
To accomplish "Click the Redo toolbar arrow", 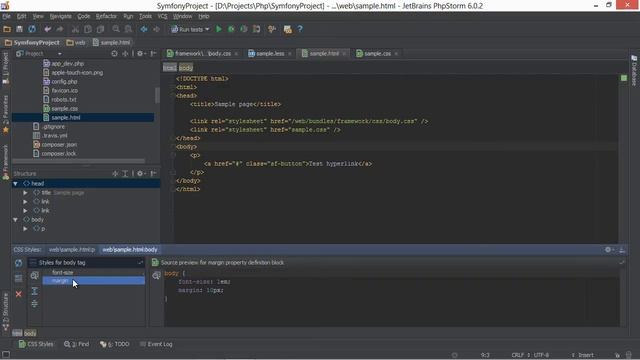I will (x=60, y=29).
